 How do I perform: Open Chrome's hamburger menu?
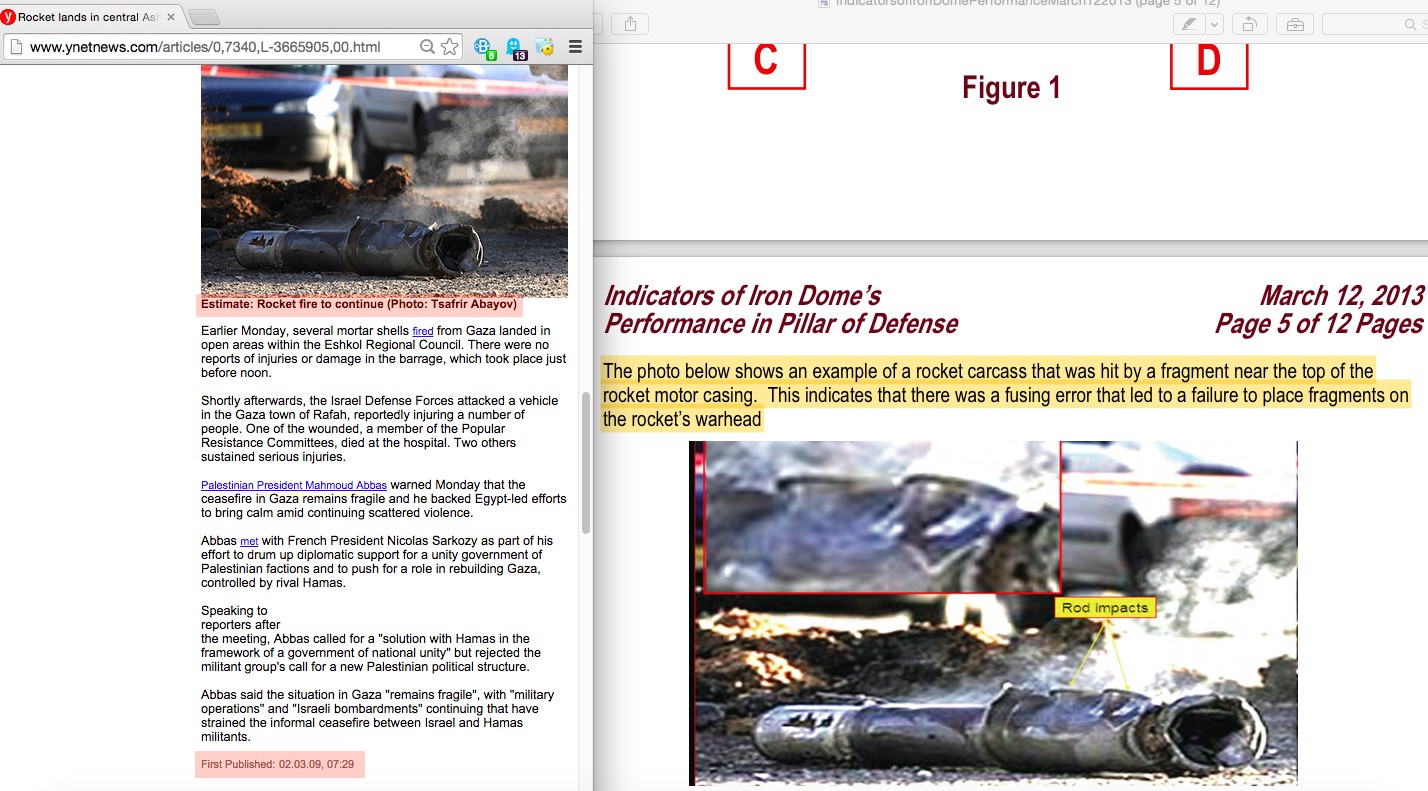(x=575, y=46)
